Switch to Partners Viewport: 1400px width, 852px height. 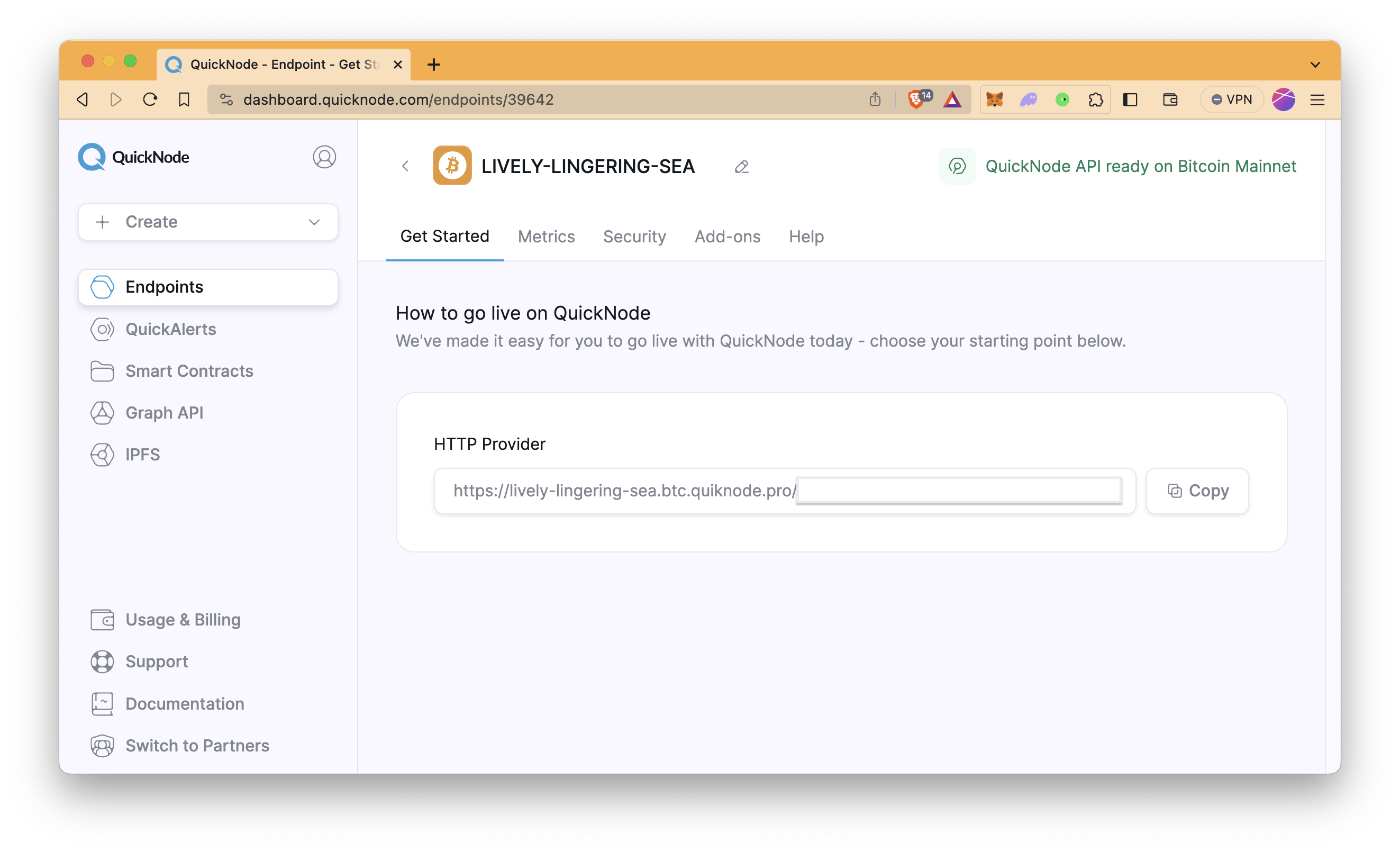point(197,746)
